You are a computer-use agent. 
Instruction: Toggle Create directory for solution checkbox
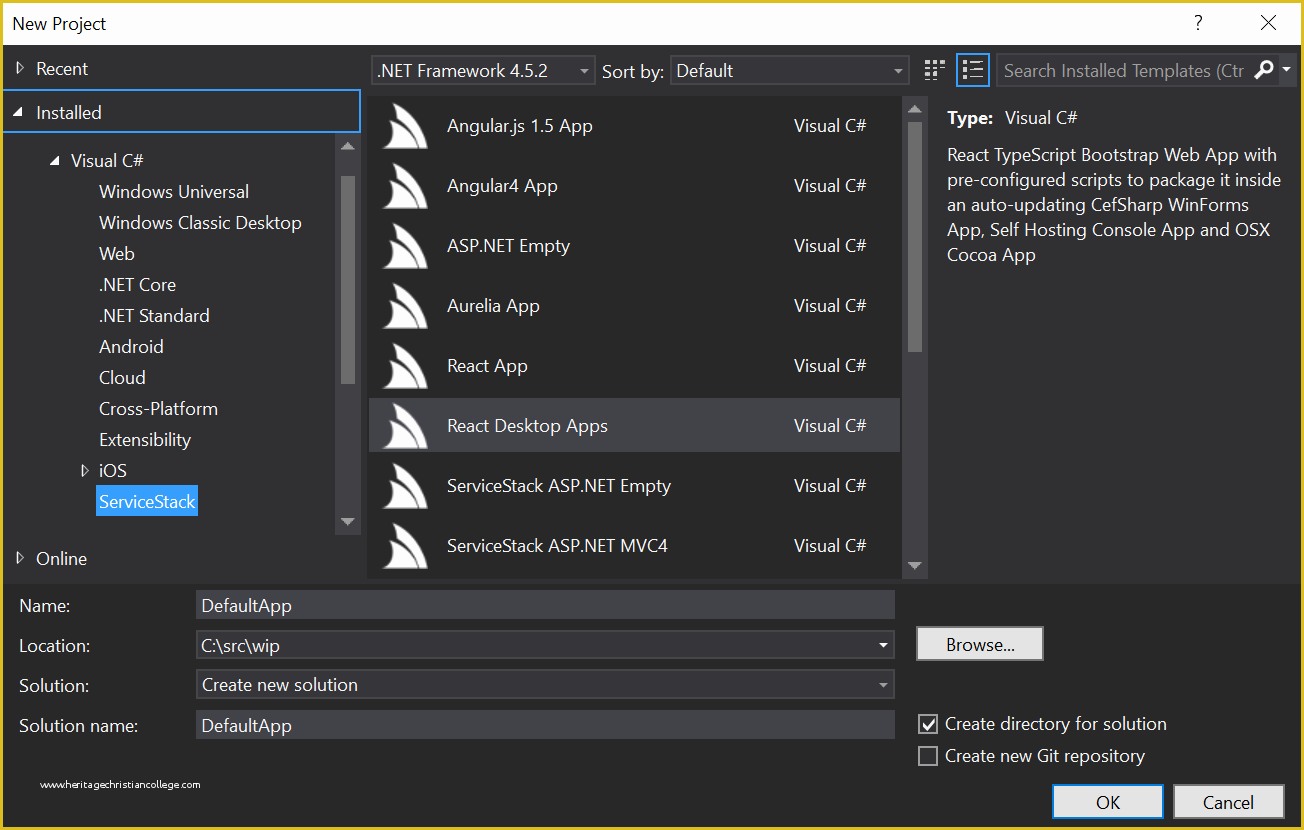point(928,724)
